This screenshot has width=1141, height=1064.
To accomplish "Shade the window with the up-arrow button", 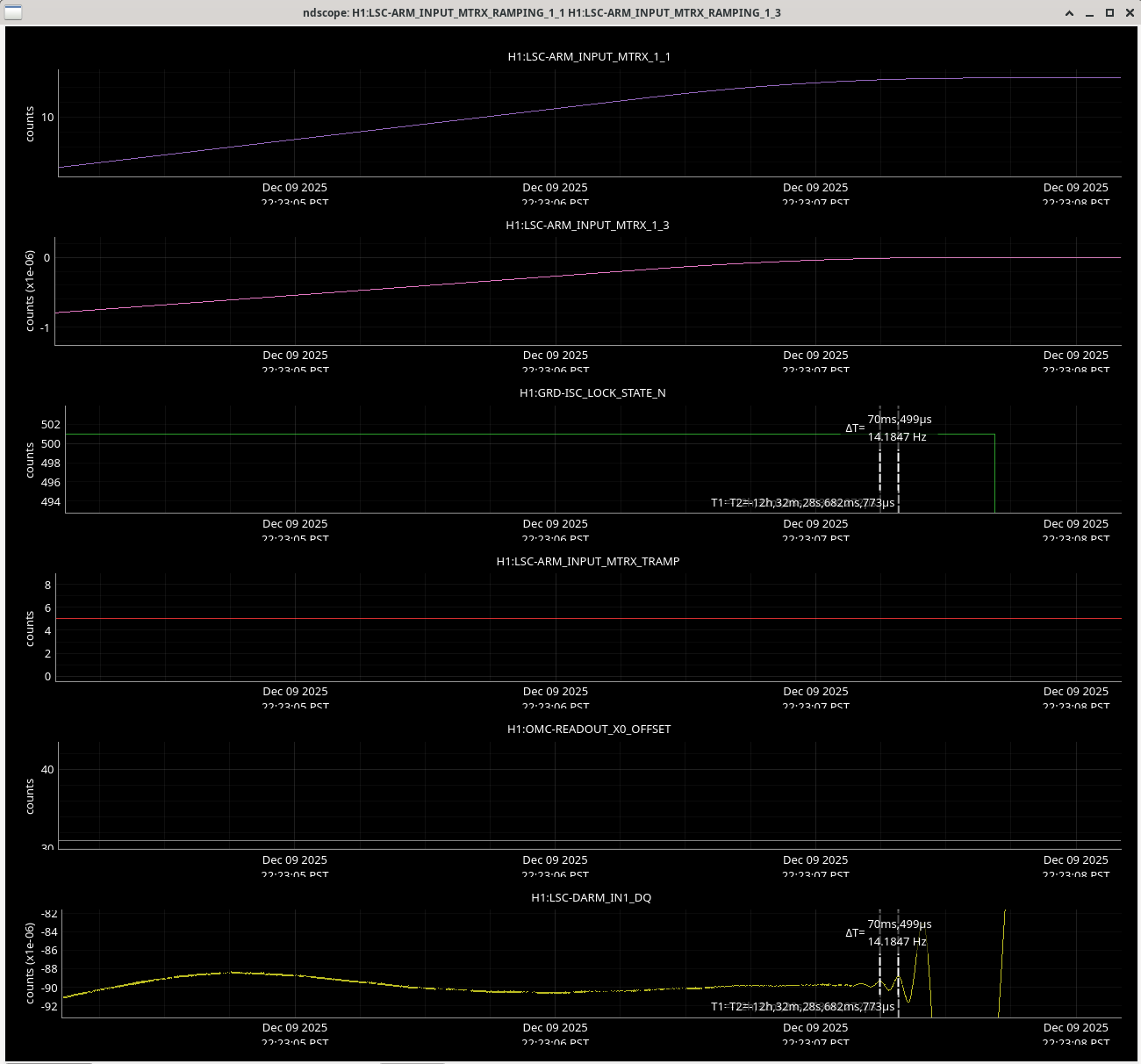I will 1070,12.
